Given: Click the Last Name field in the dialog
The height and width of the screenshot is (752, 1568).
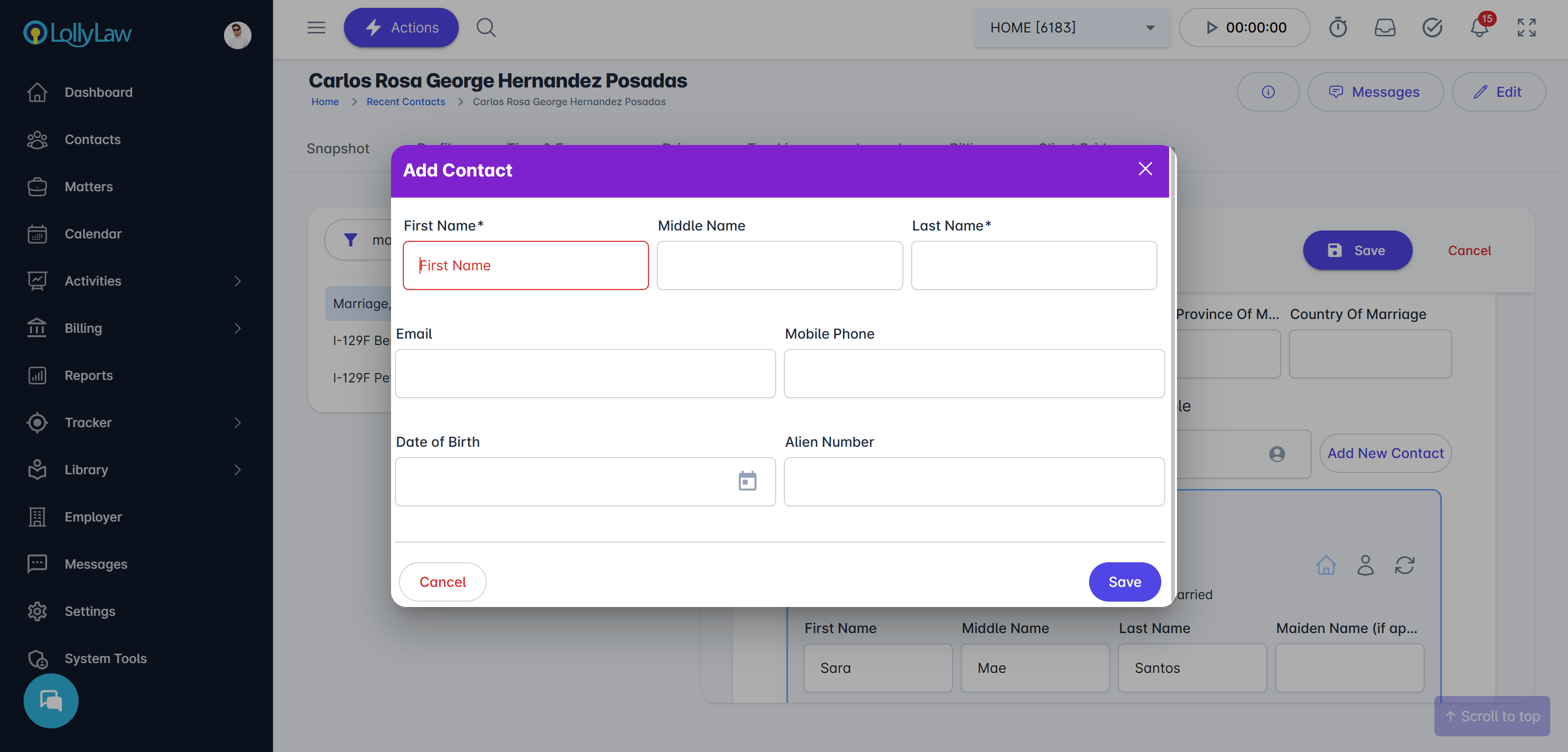Looking at the screenshot, I should pyautogui.click(x=1034, y=265).
